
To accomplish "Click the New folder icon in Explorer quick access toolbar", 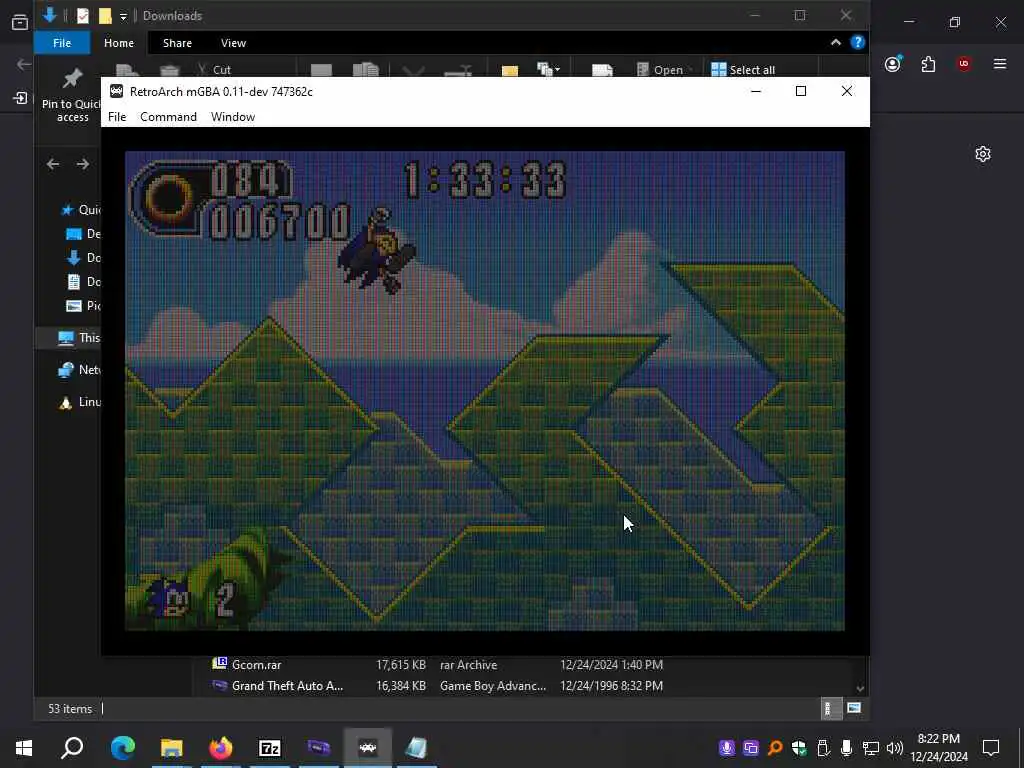I will [104, 16].
